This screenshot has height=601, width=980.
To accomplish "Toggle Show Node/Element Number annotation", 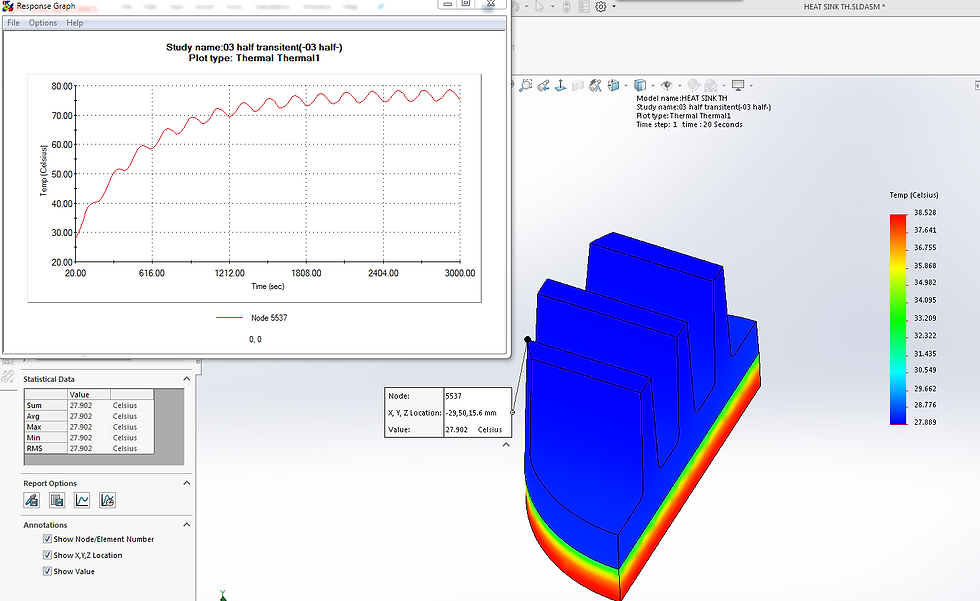I will pos(46,539).
